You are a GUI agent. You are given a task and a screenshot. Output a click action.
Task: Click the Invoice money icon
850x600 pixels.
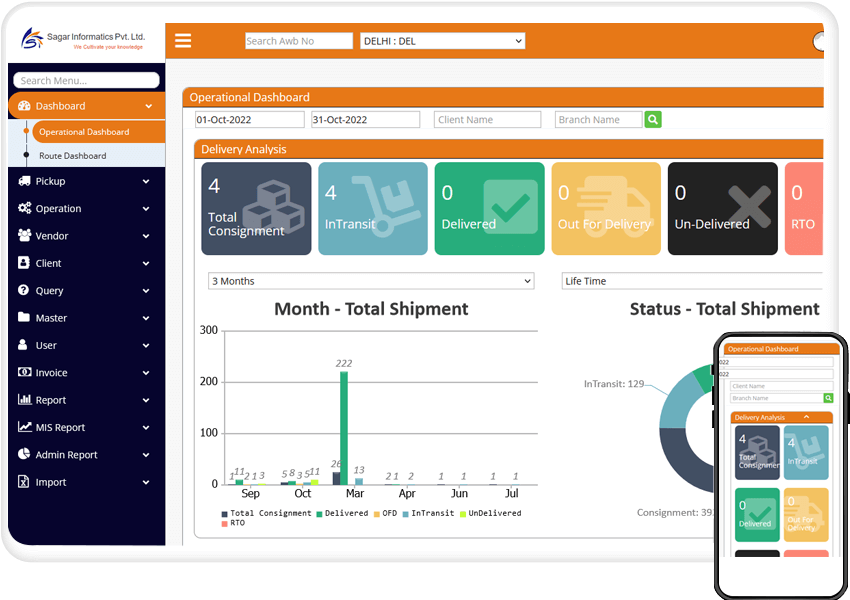(x=24, y=372)
